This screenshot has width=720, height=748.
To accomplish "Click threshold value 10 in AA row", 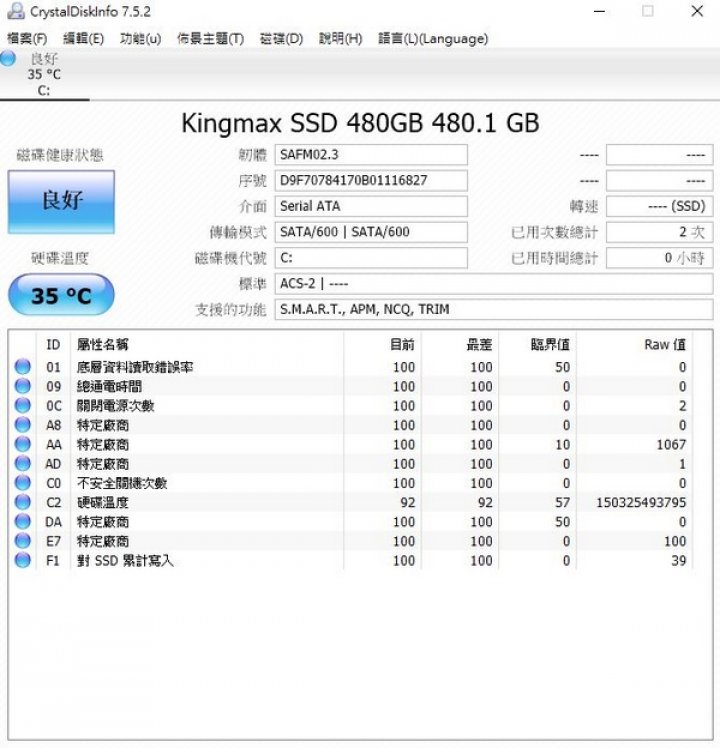I will click(563, 445).
